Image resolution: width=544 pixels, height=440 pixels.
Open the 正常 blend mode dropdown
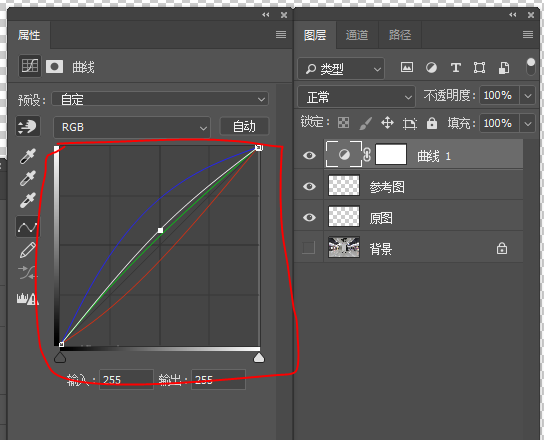point(356,97)
